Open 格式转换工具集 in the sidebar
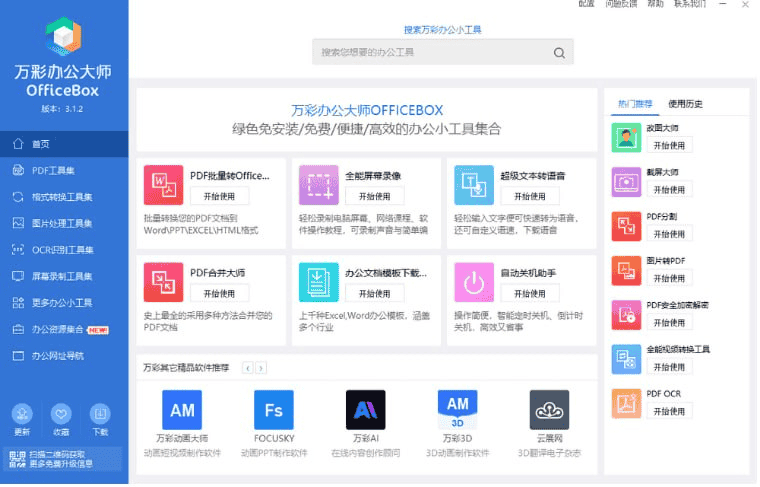Image resolution: width=760 pixels, height=487 pixels. click(64, 198)
